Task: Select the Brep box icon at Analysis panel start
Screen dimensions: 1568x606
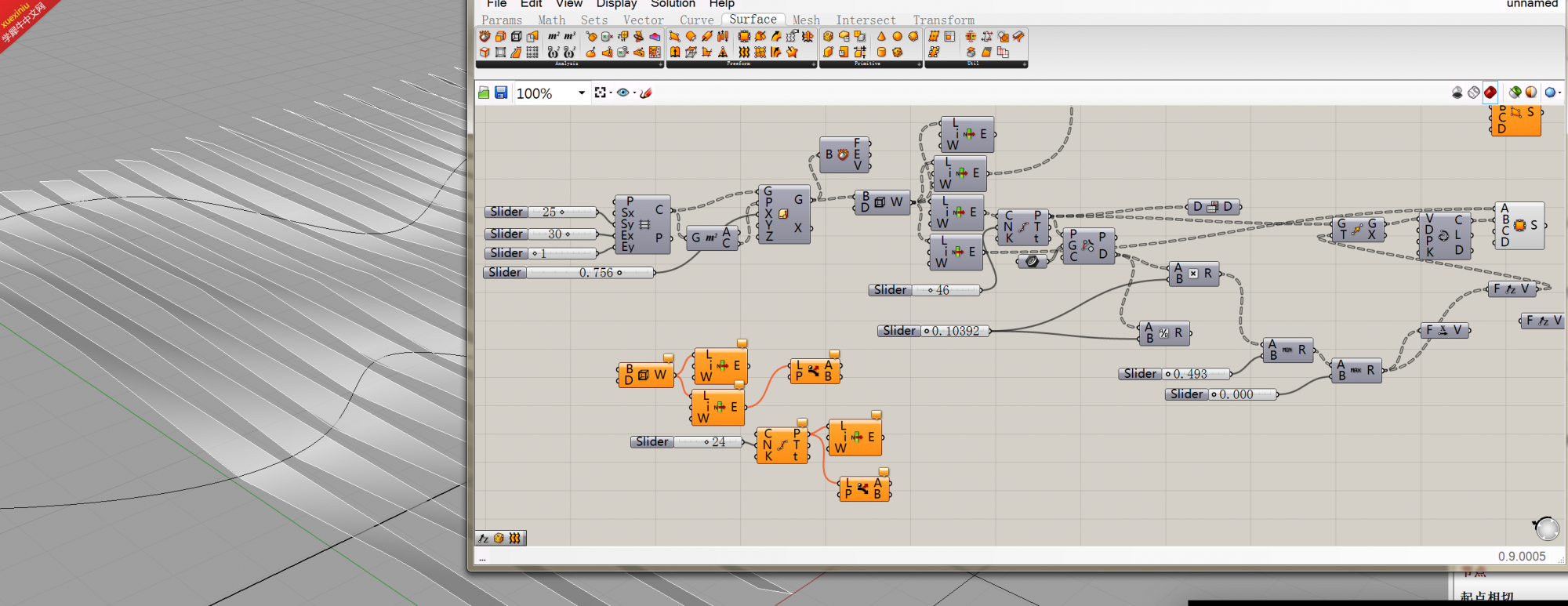Action: 485,36
